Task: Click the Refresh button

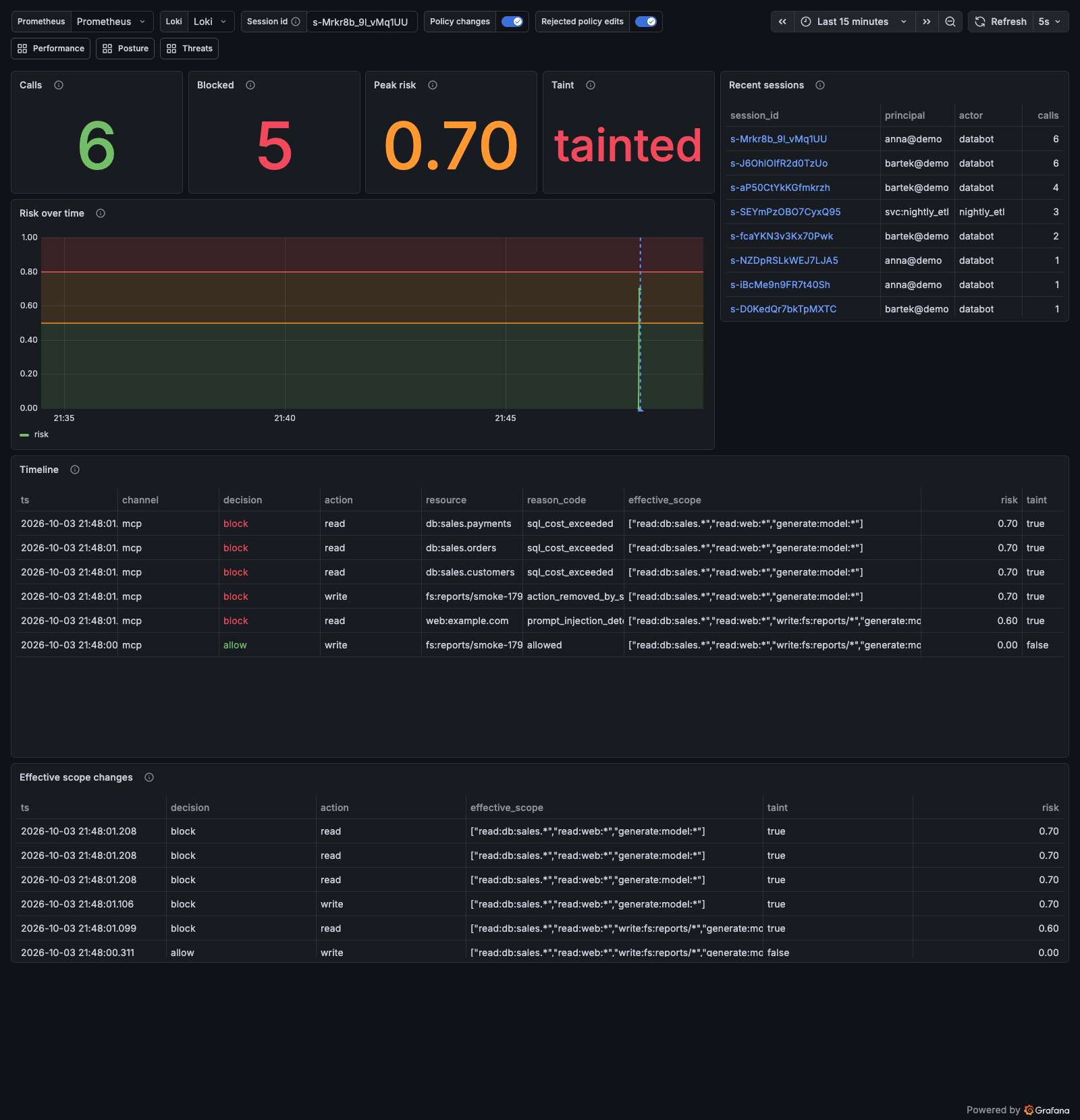Action: point(1001,22)
